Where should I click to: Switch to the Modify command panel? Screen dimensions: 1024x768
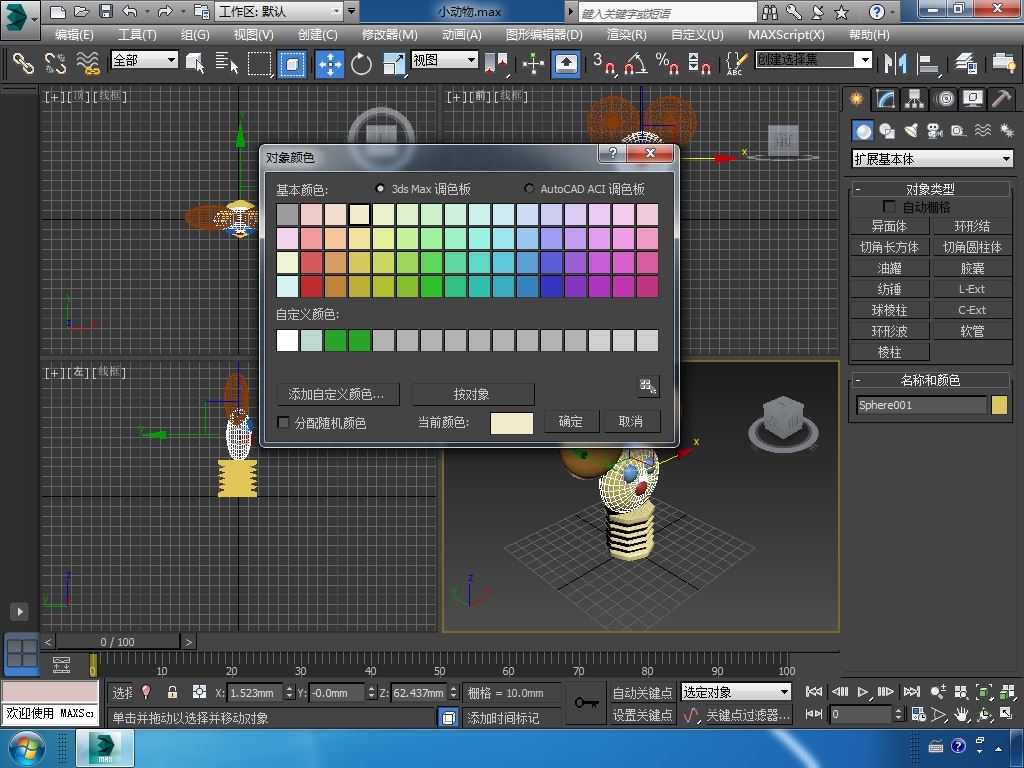pos(885,99)
